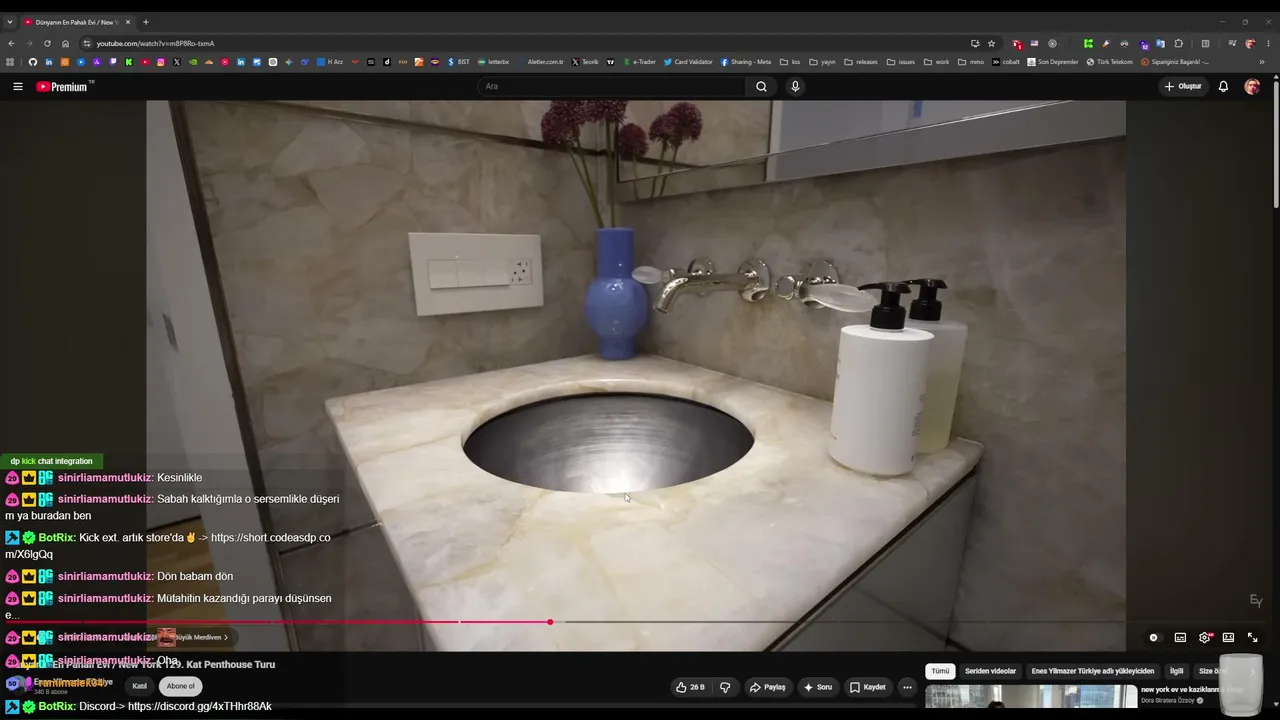Expand the releases bookmark folder
The width and height of the screenshot is (1280, 720).
point(861,62)
